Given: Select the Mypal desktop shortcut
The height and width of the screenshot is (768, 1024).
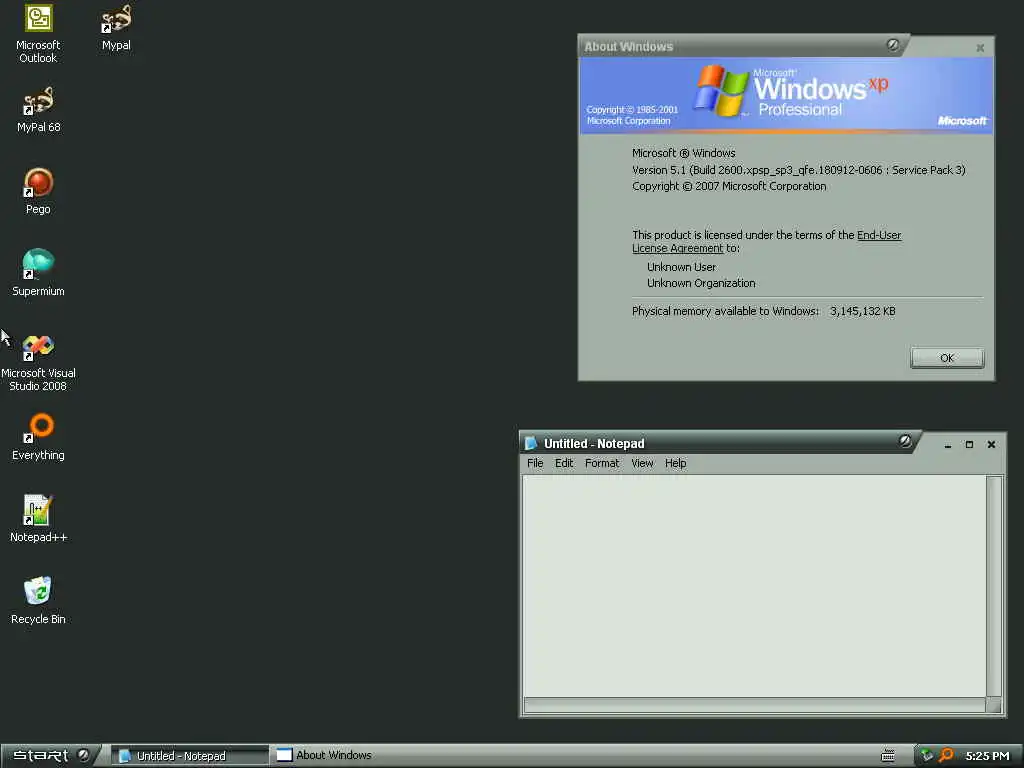Looking at the screenshot, I should 116,27.
